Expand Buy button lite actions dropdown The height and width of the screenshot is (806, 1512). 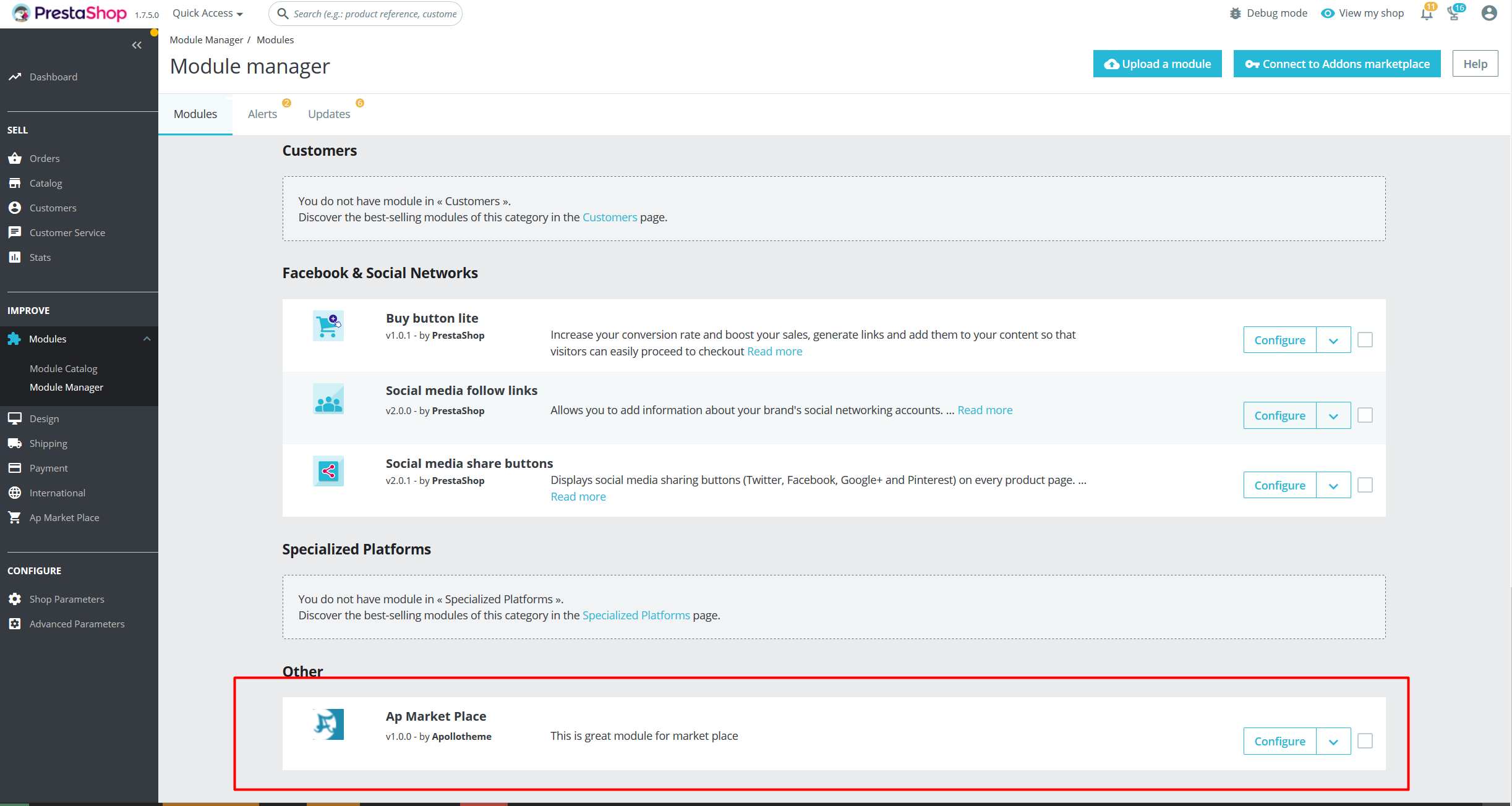tap(1333, 340)
